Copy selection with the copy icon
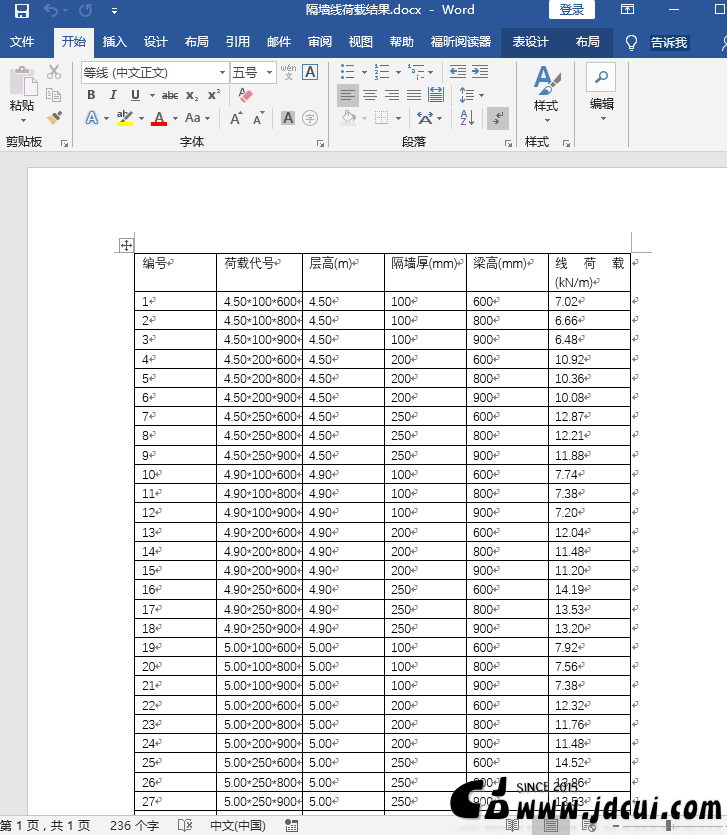The width and height of the screenshot is (727, 835). point(54,95)
